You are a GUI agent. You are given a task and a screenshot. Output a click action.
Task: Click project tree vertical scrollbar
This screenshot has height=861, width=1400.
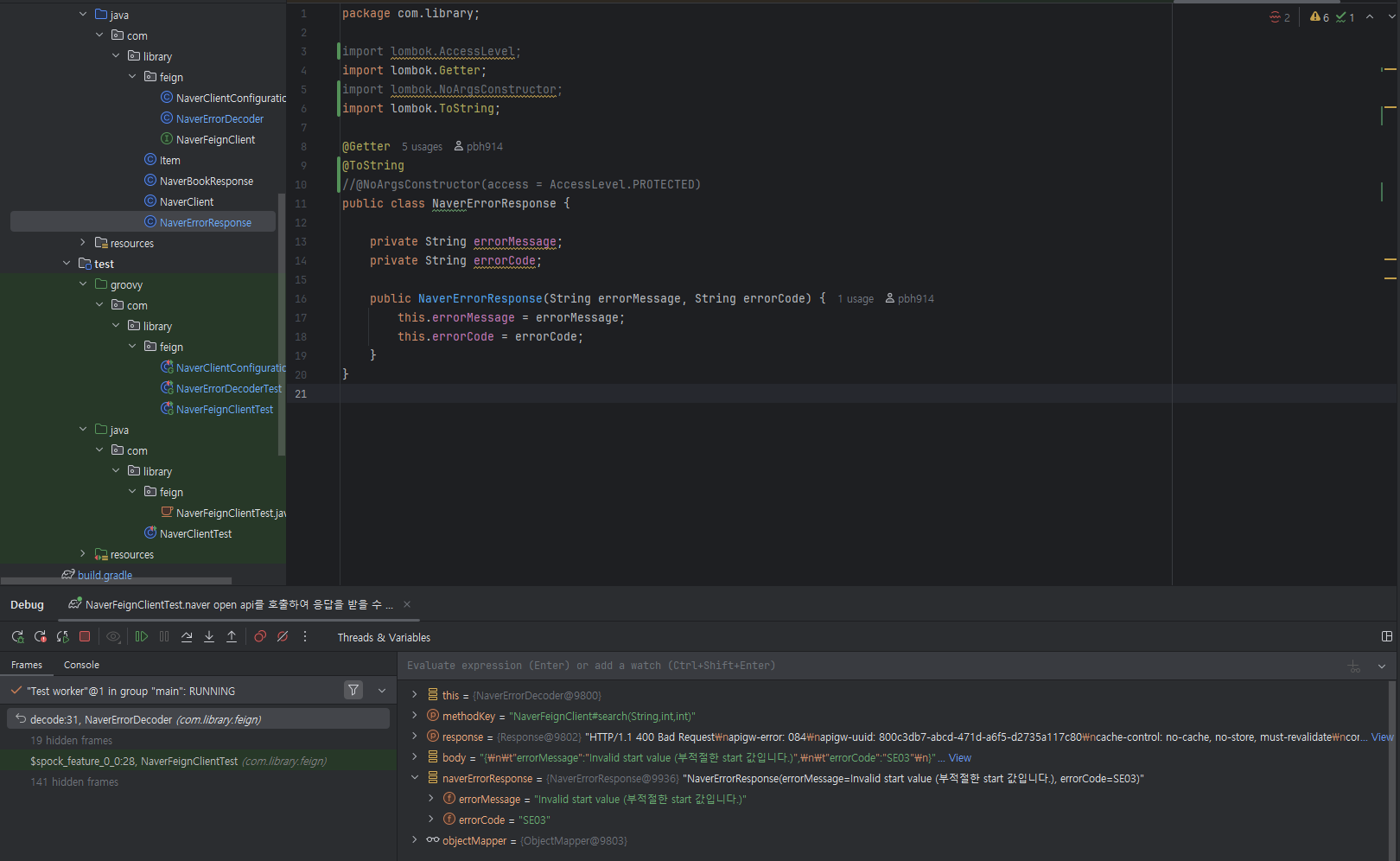click(x=281, y=324)
